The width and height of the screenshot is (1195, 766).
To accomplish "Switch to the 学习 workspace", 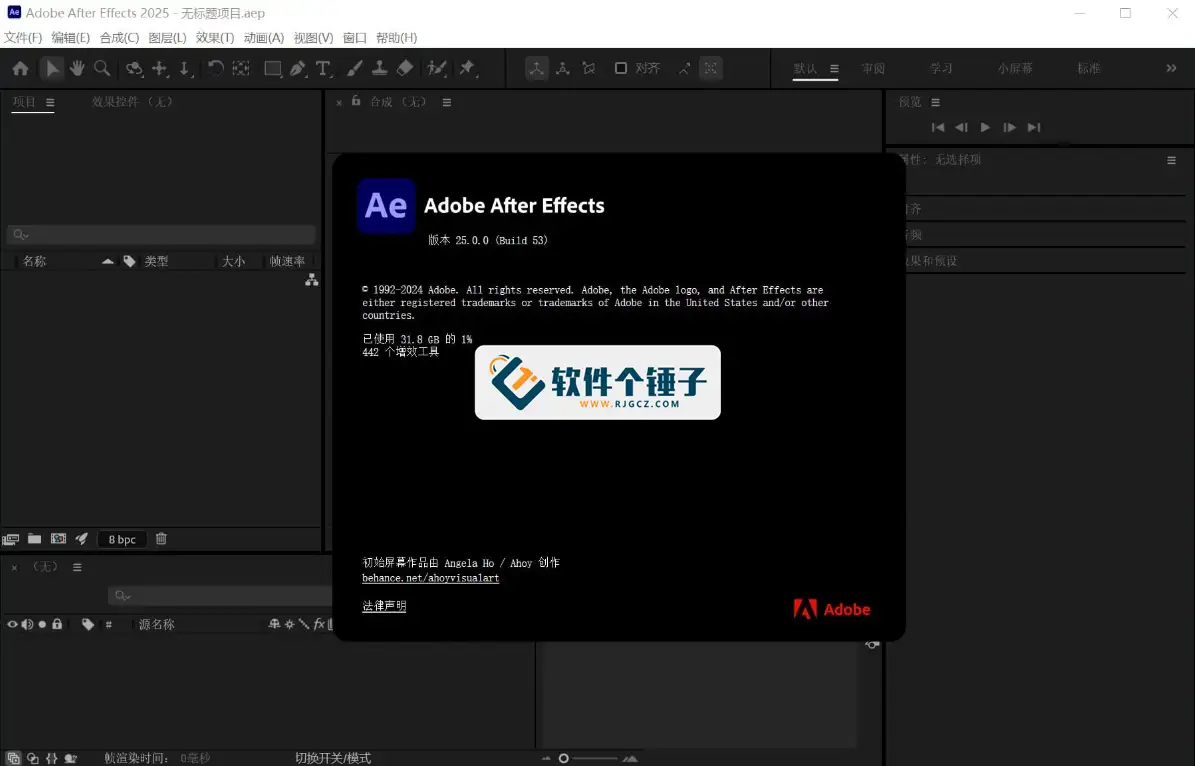I will (941, 69).
